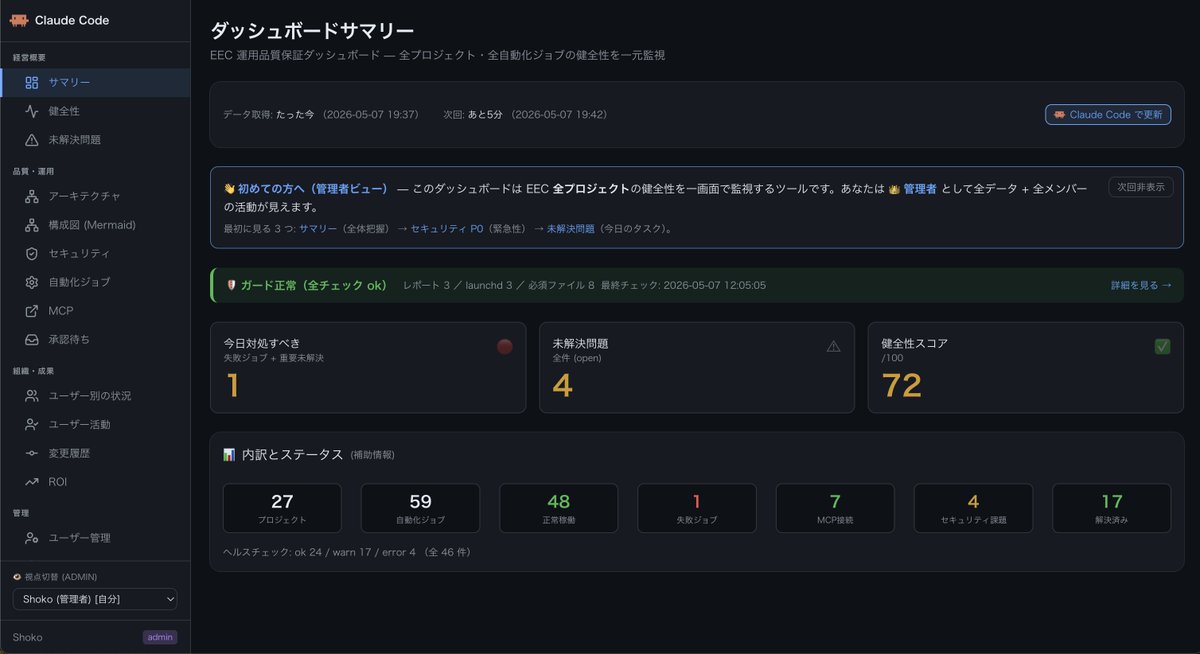The width and height of the screenshot is (1200, 654).
Task: Click the 未解決問題 warning triangle icon in sidebar
Action: (32, 140)
